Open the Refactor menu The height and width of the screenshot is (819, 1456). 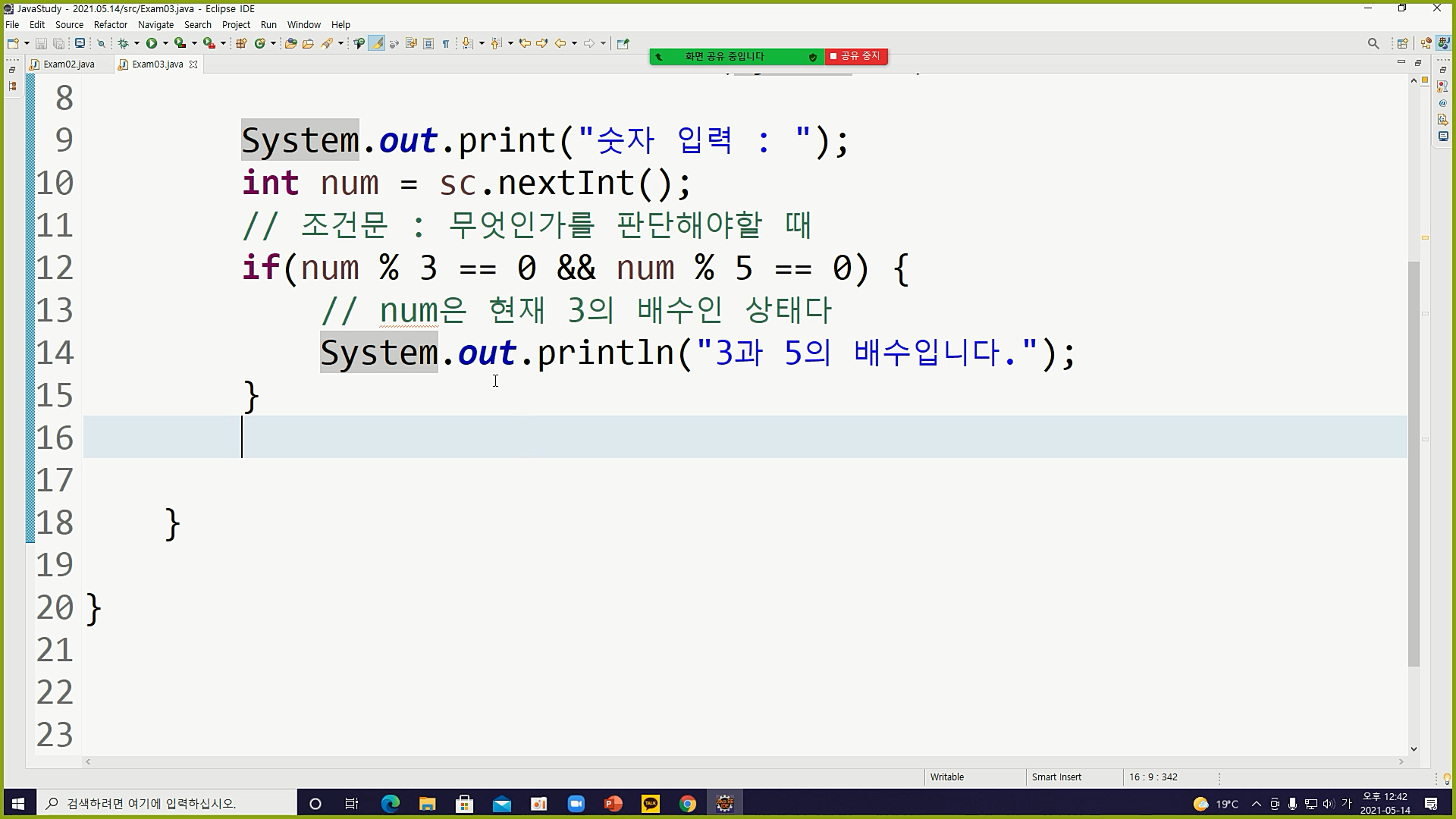click(110, 24)
